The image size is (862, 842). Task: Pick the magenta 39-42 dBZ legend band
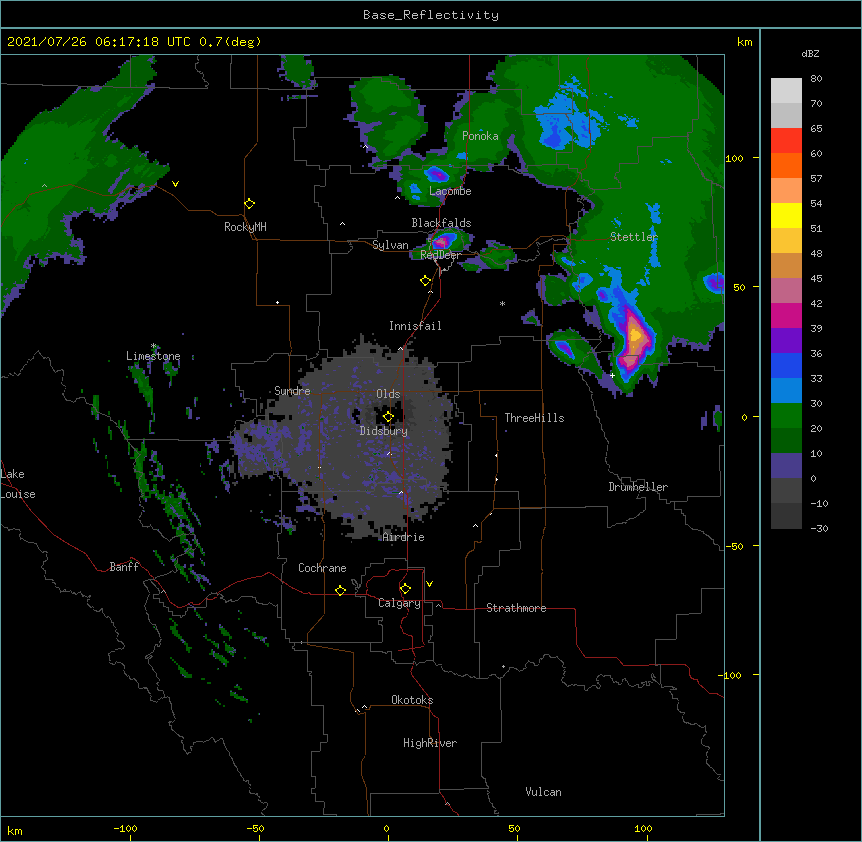pos(786,315)
